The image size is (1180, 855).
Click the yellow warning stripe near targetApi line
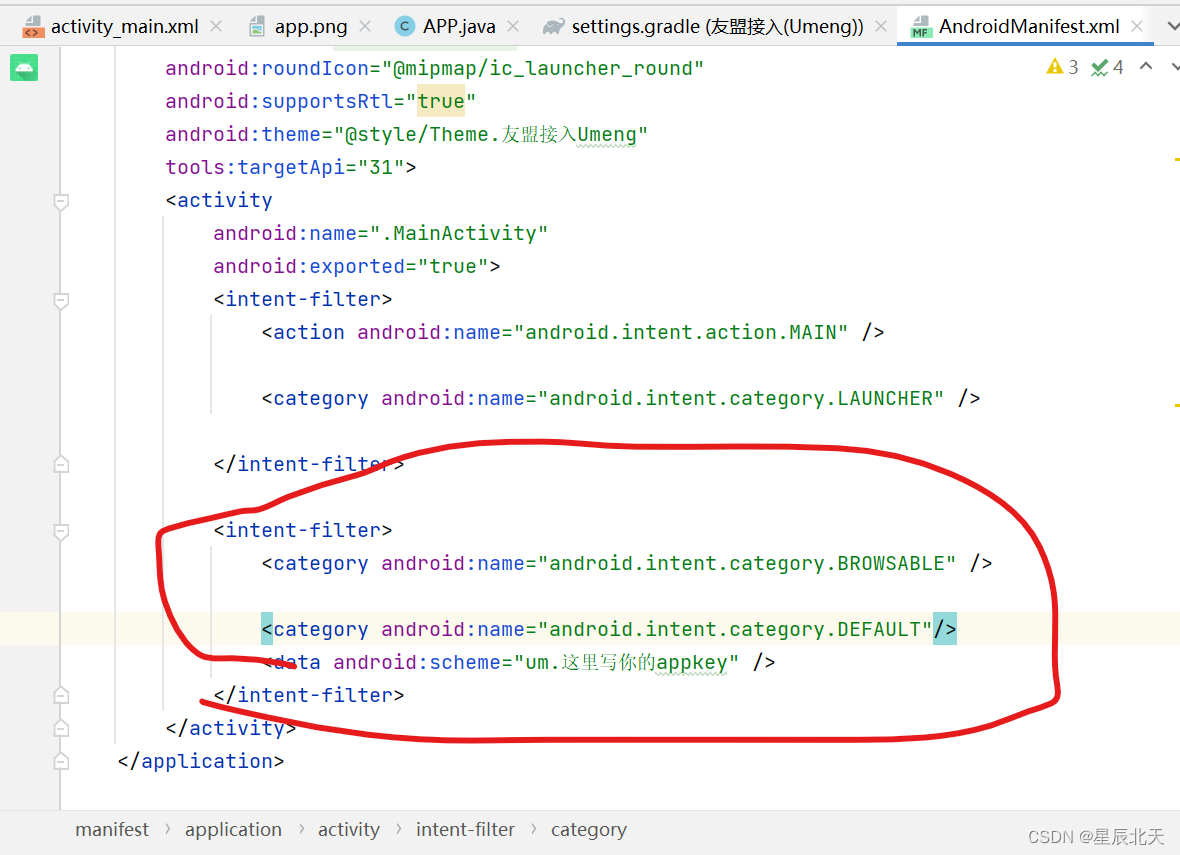point(1176,160)
